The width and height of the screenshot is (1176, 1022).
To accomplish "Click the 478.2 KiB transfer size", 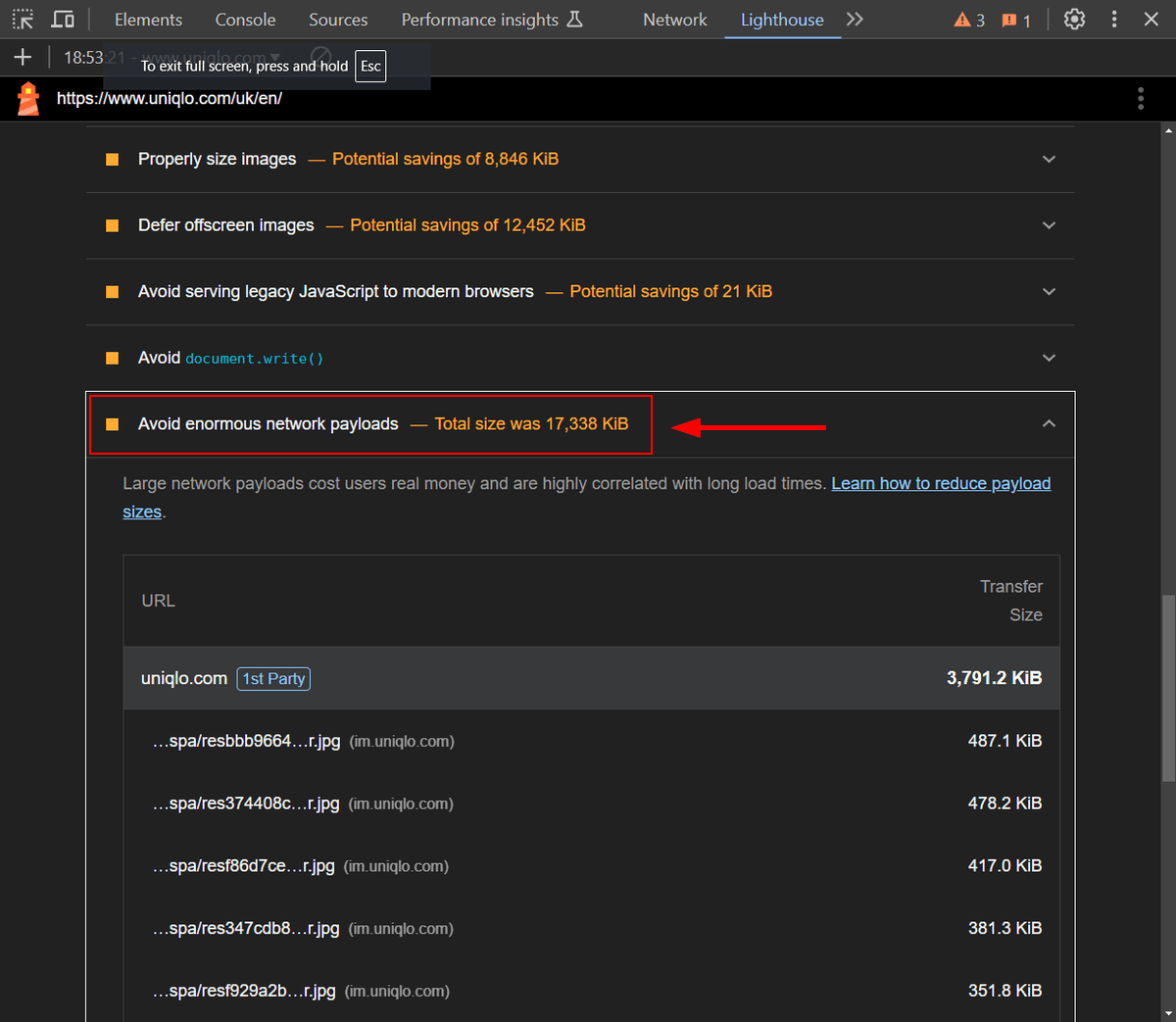I will (x=1004, y=803).
